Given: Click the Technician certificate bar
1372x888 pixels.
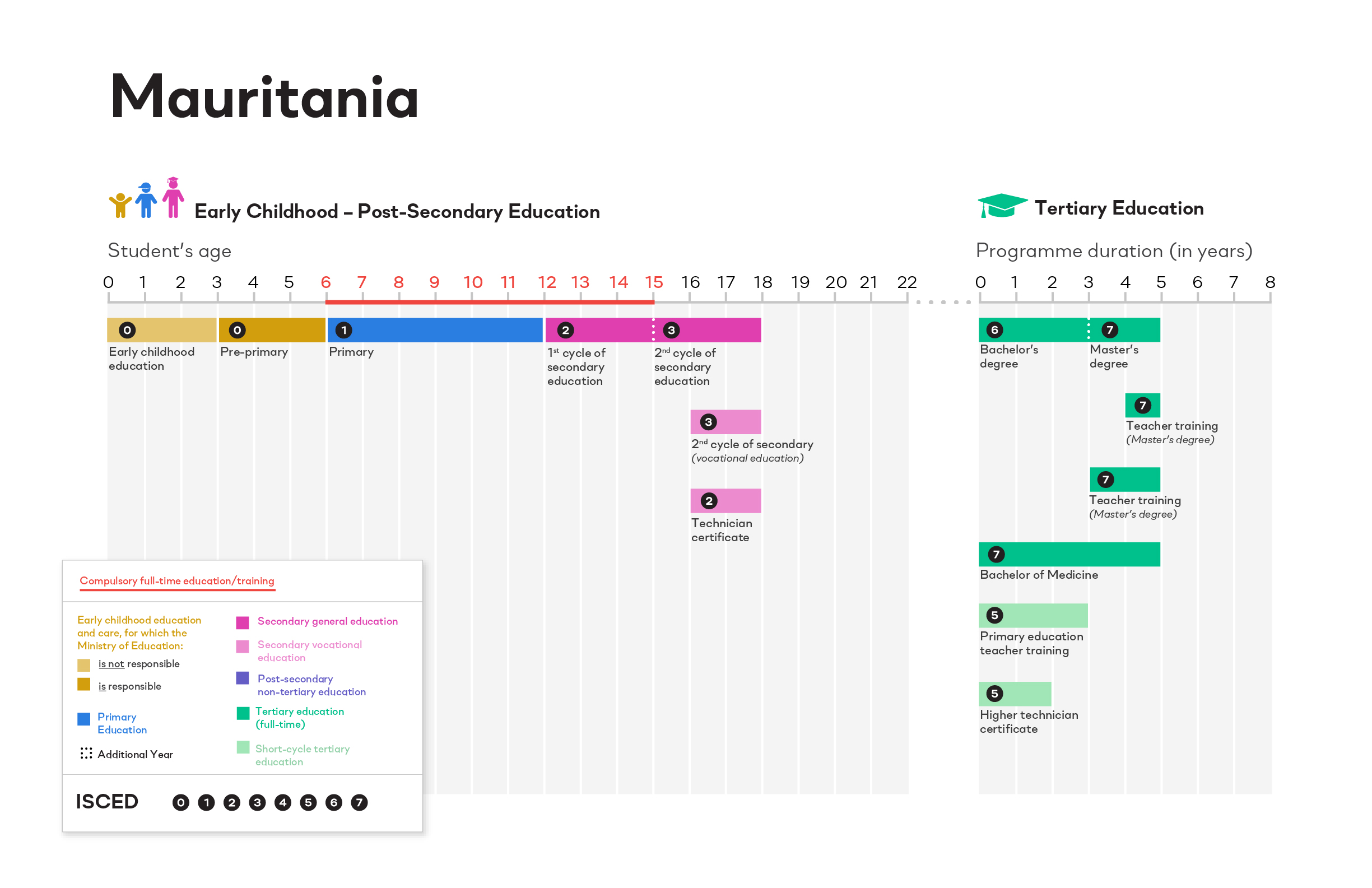Looking at the screenshot, I should tap(726, 501).
